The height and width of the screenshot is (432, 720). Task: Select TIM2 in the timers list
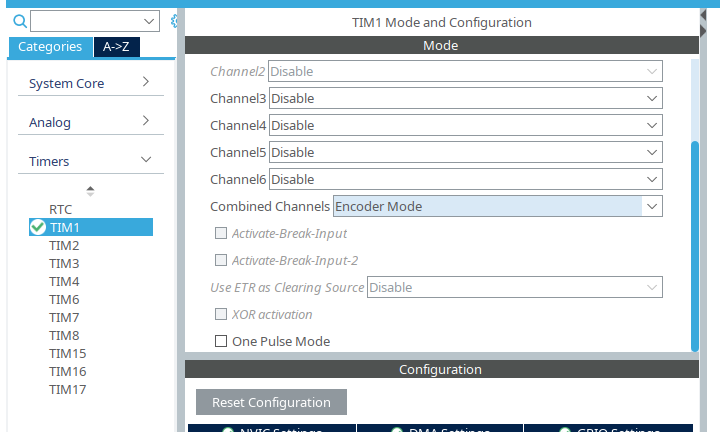[x=64, y=245]
